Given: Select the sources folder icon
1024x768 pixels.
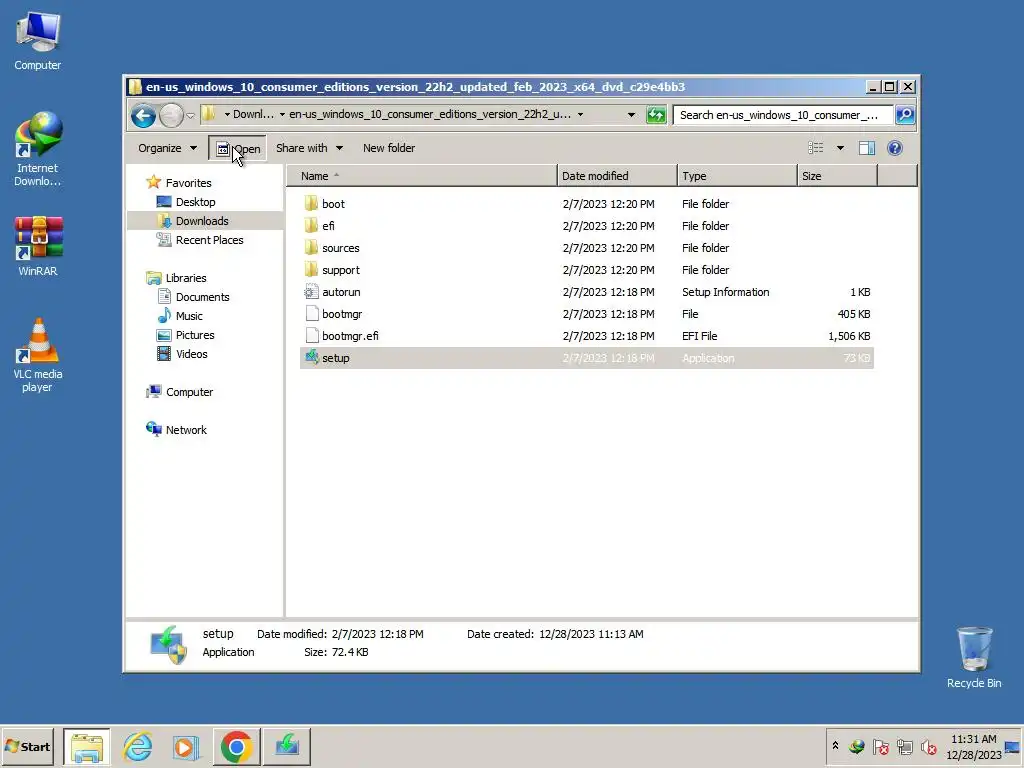Looking at the screenshot, I should (312, 248).
